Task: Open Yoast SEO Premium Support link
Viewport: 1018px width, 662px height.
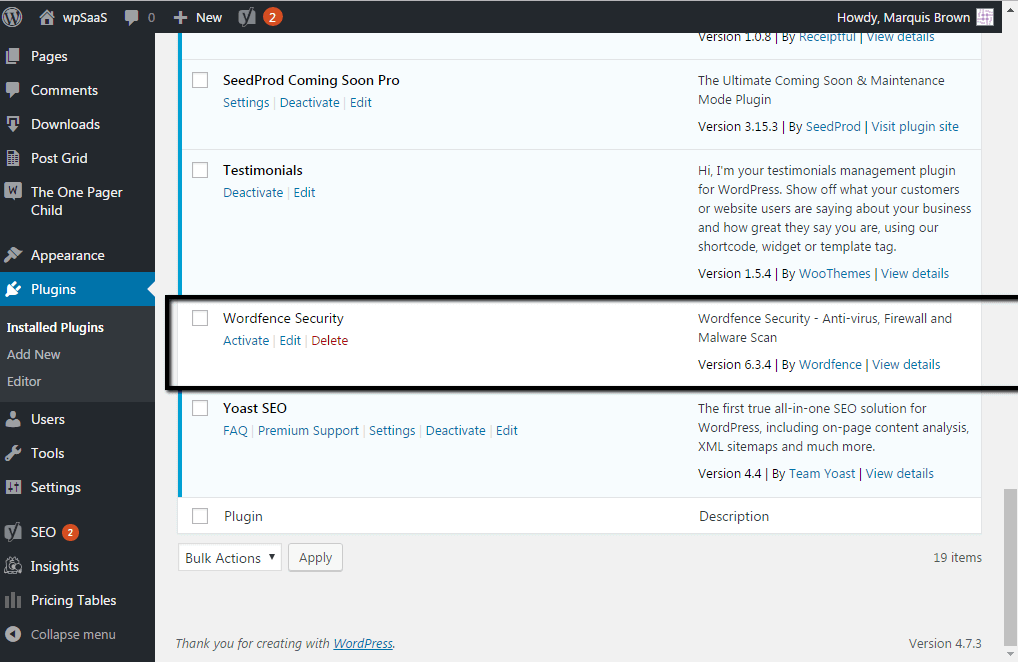Action: (x=308, y=431)
